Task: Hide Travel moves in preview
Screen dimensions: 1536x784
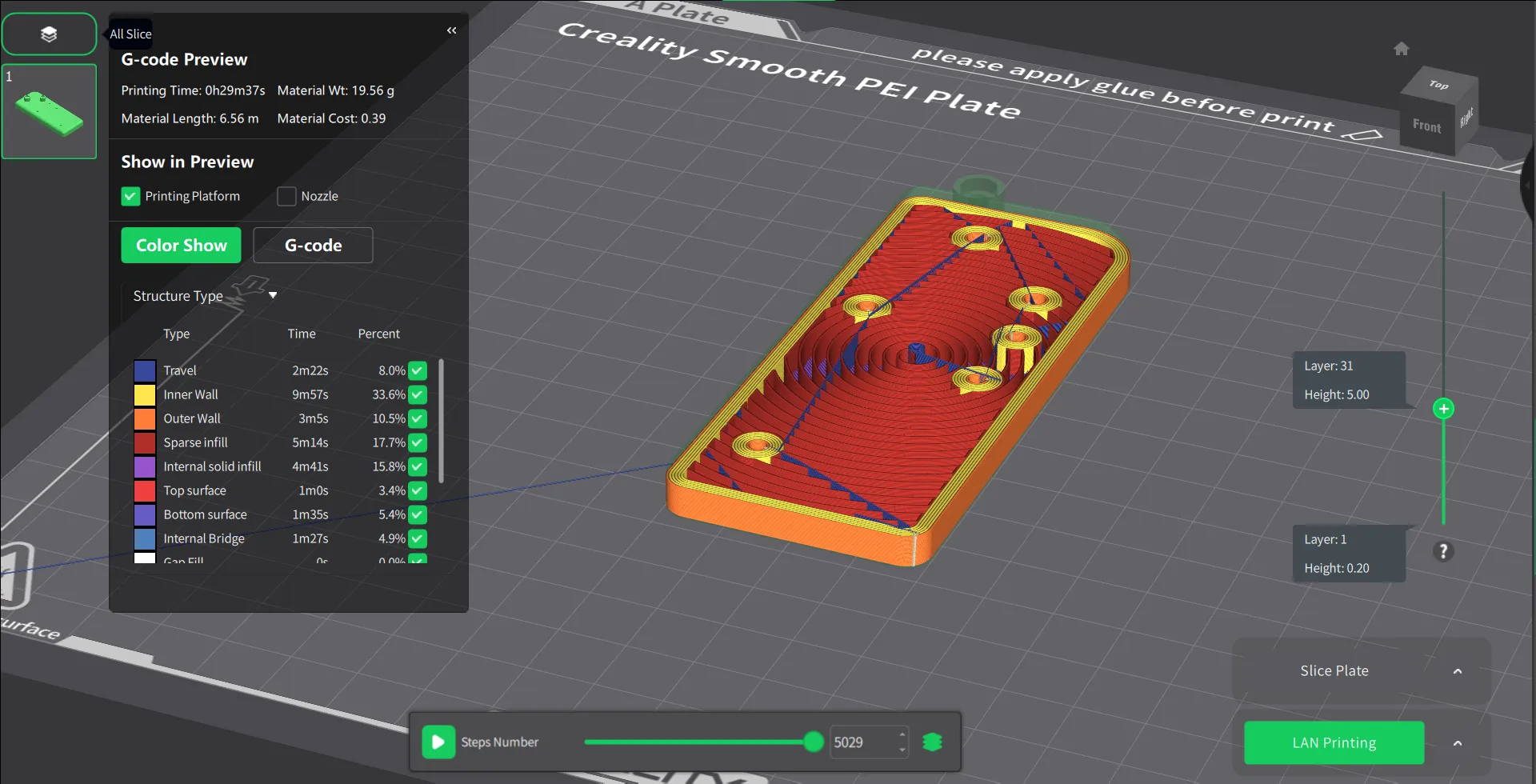Action: [418, 370]
